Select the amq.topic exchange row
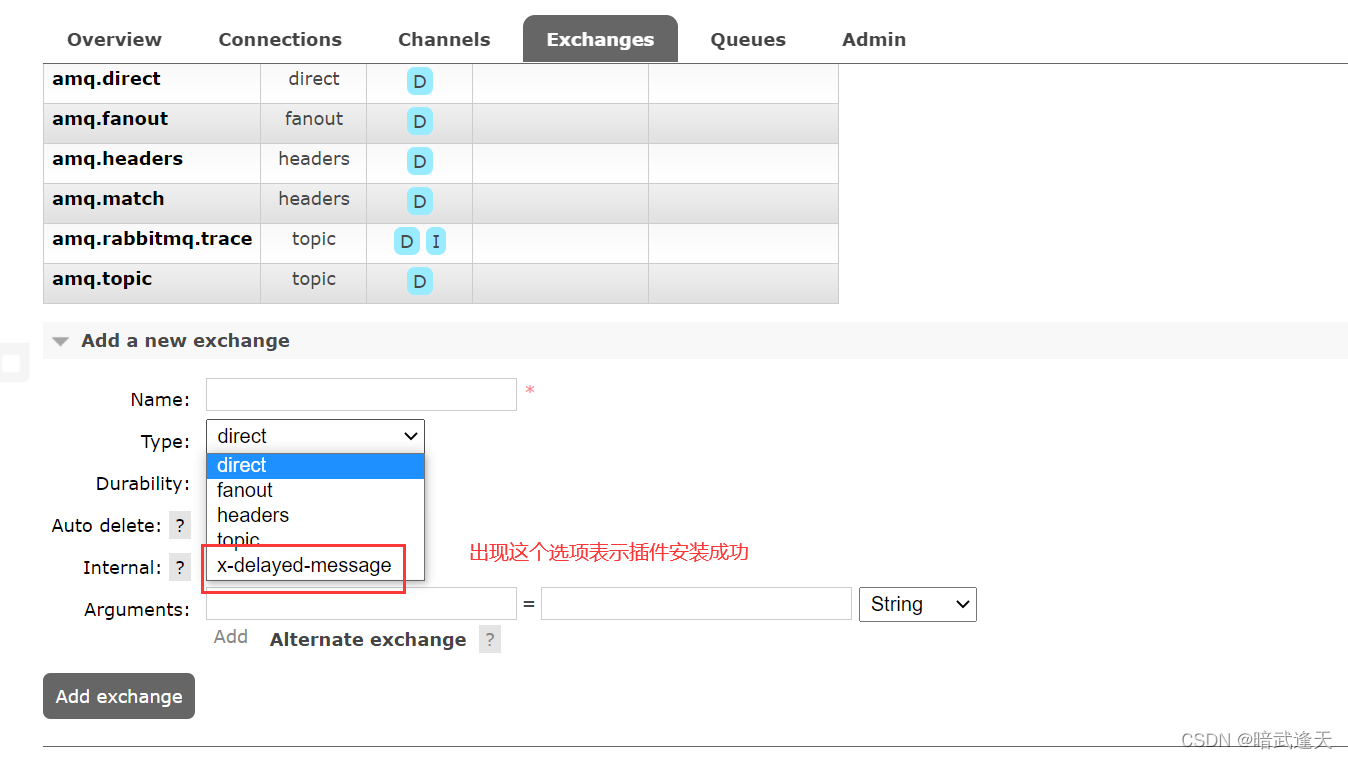The image size is (1348, 759). point(102,279)
